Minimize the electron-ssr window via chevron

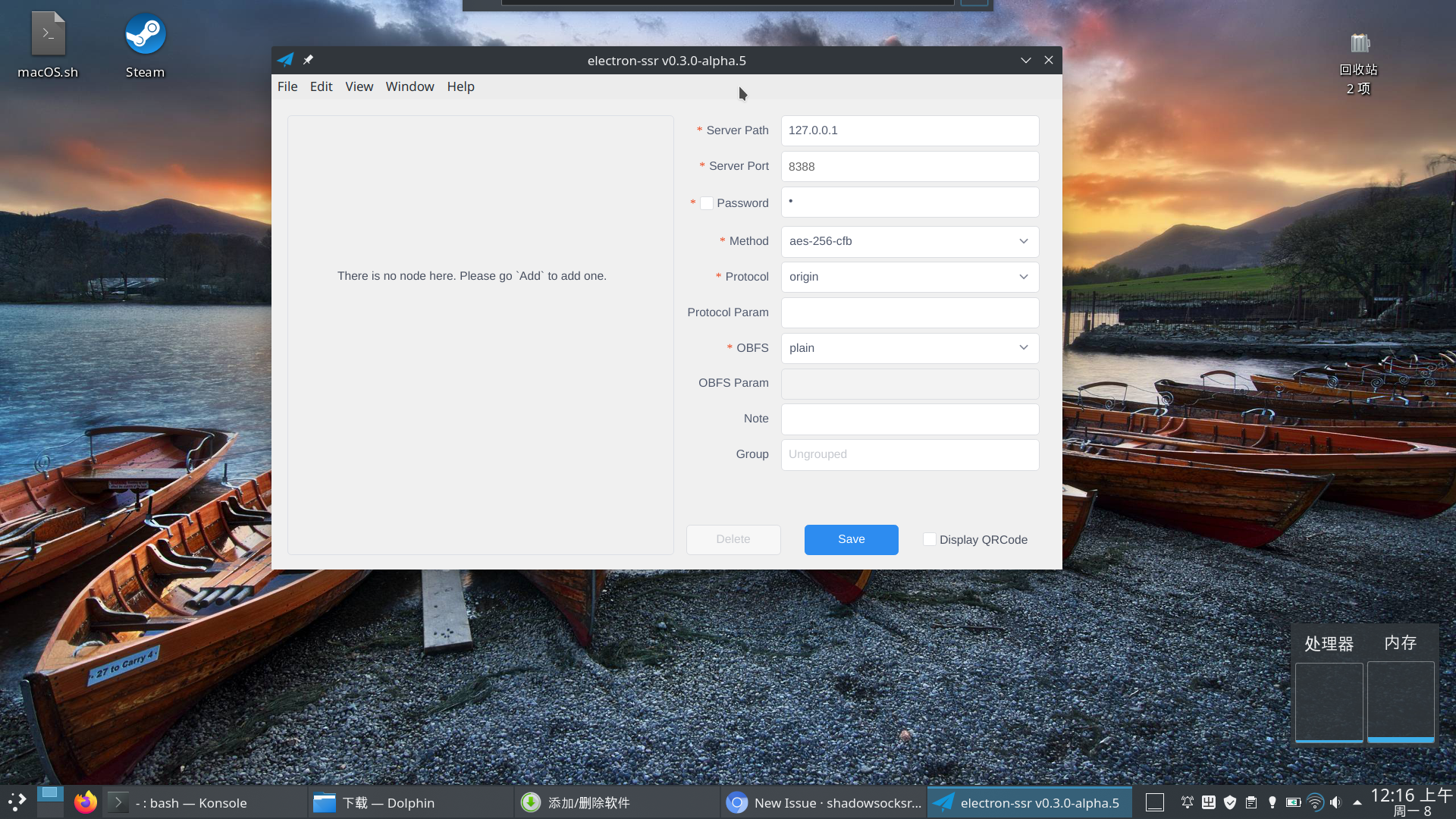click(x=1025, y=60)
